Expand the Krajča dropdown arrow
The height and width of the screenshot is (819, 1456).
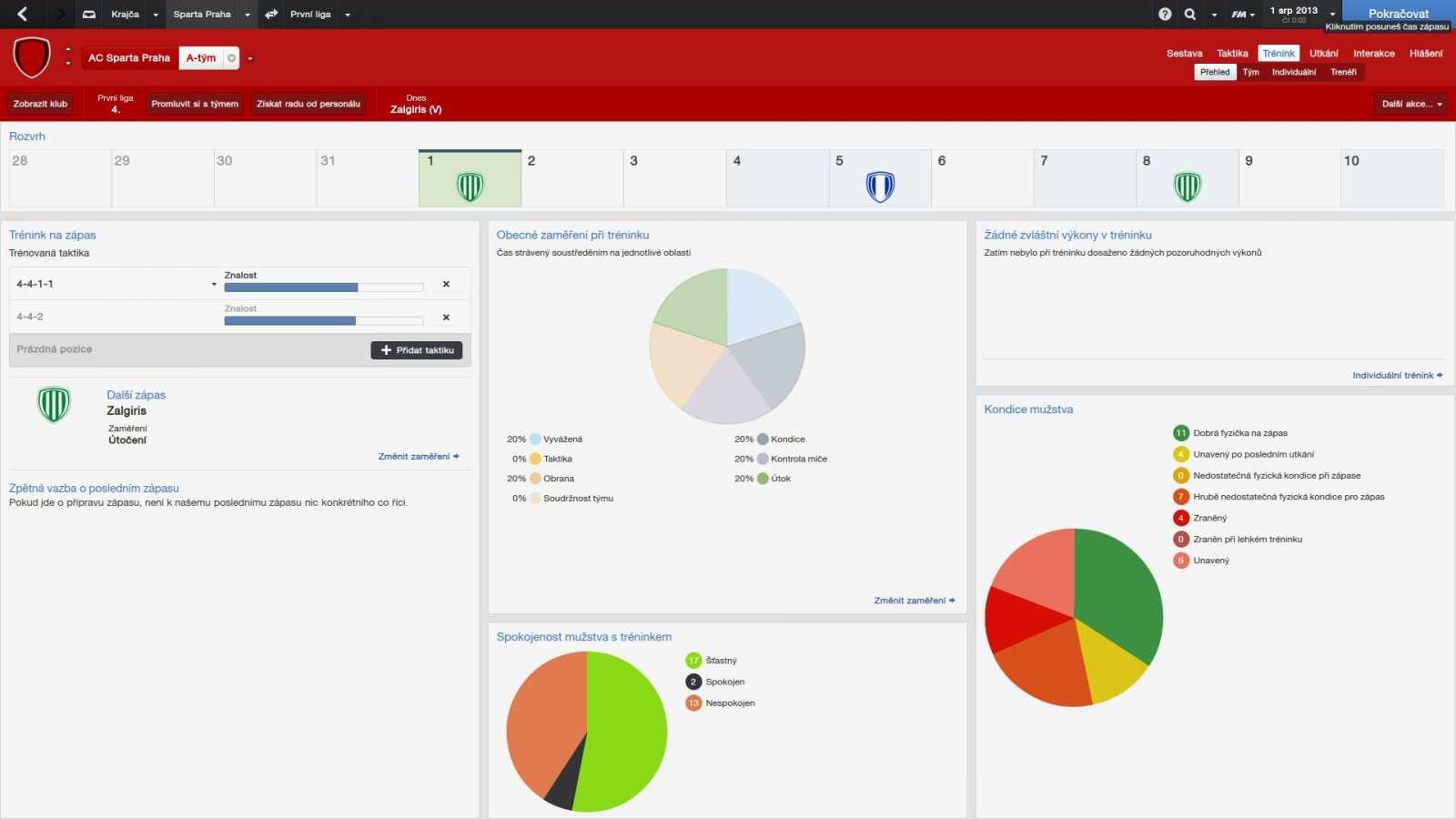156,15
